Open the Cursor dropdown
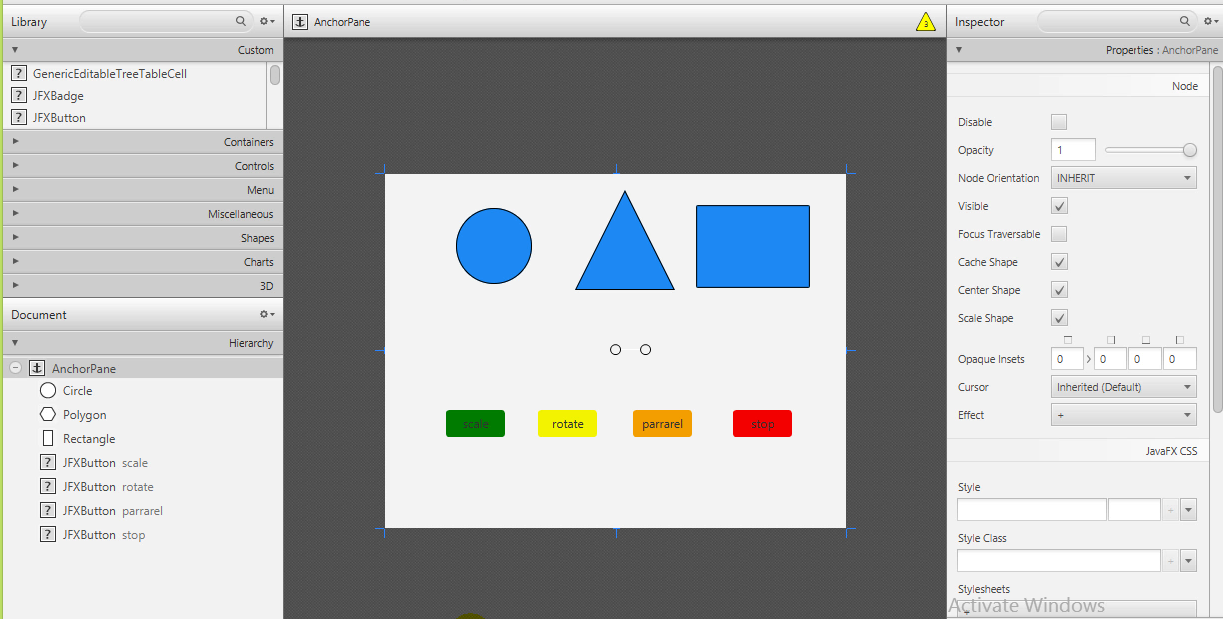The width and height of the screenshot is (1223, 619). [x=1123, y=387]
